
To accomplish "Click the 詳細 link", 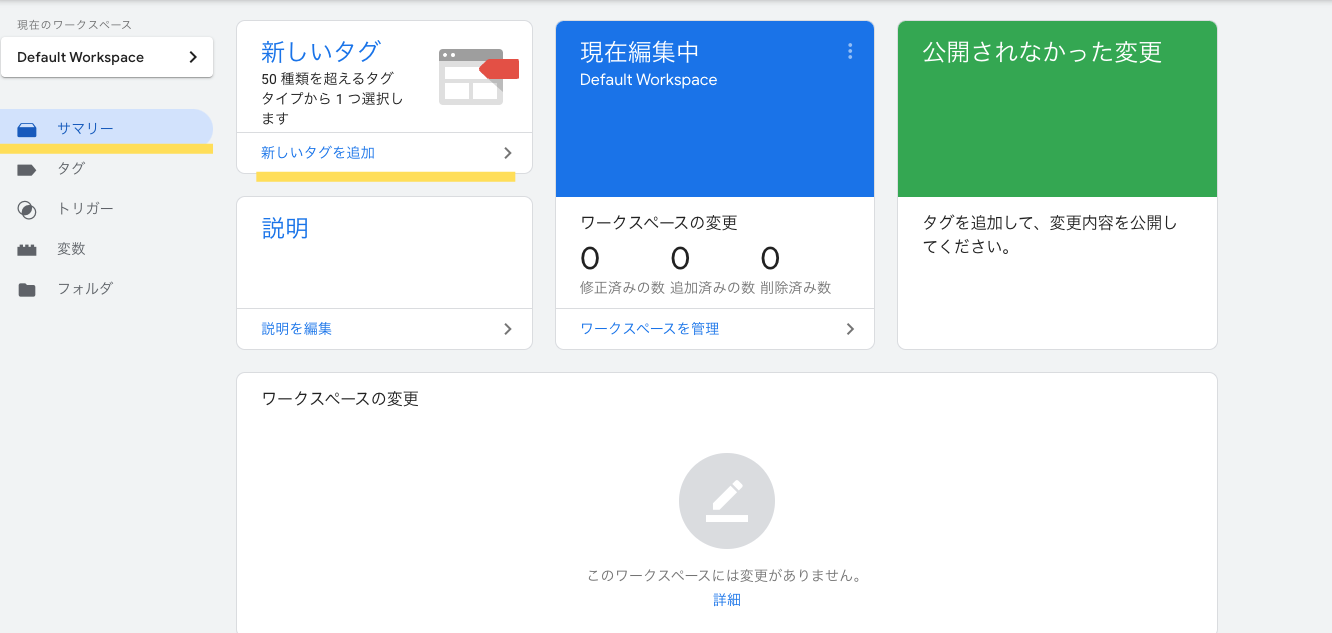I will [x=727, y=600].
